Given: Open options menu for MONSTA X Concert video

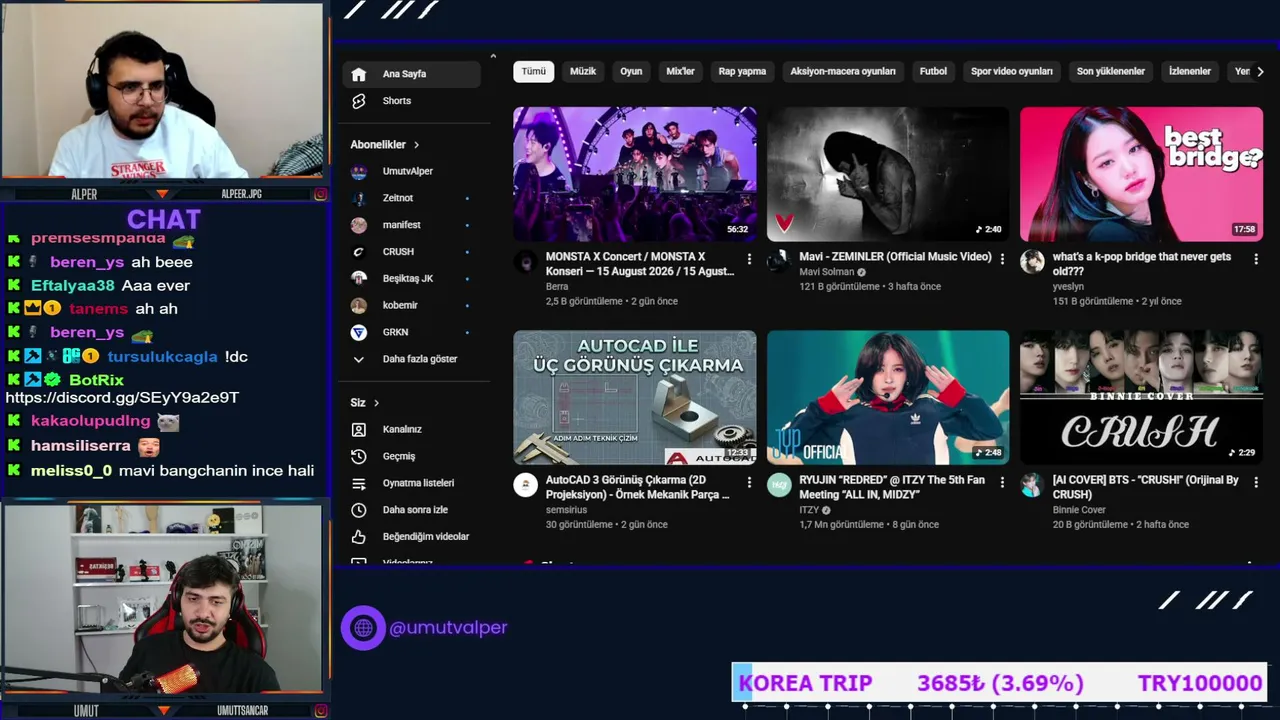Looking at the screenshot, I should click(x=749, y=259).
